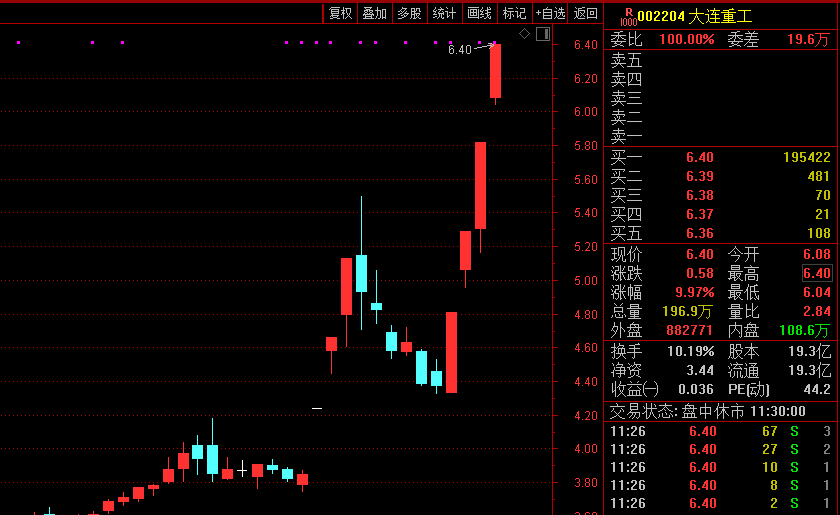This screenshot has height=515, width=840.
Task: Click the boxed 最高 price 6.40
Action: [816, 273]
